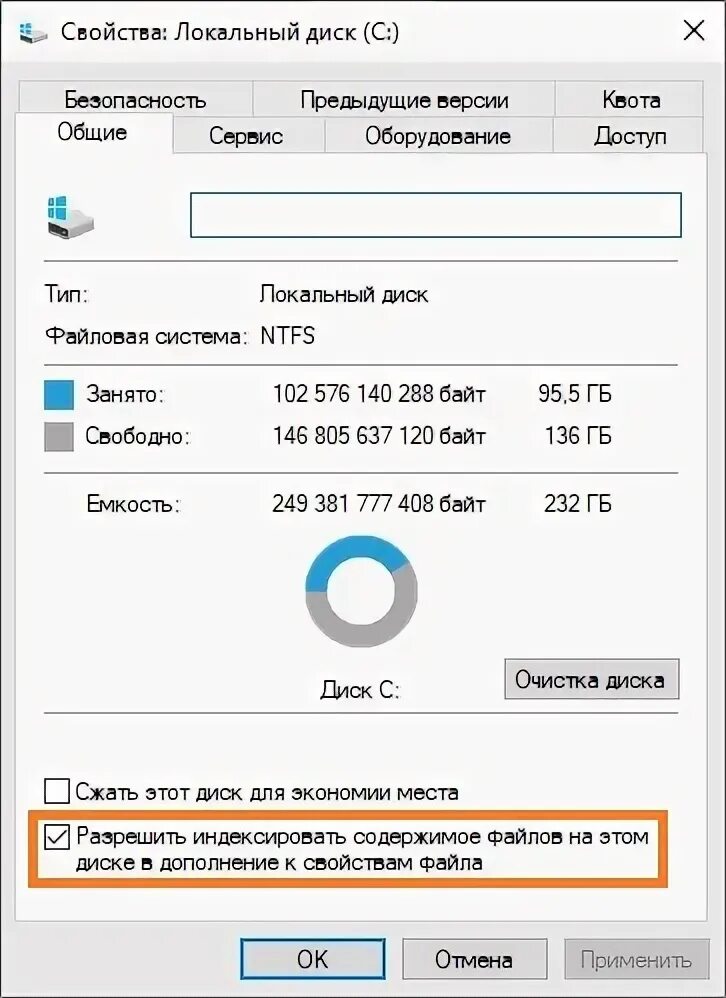
Task: Close the disk properties dialog
Action: [693, 31]
